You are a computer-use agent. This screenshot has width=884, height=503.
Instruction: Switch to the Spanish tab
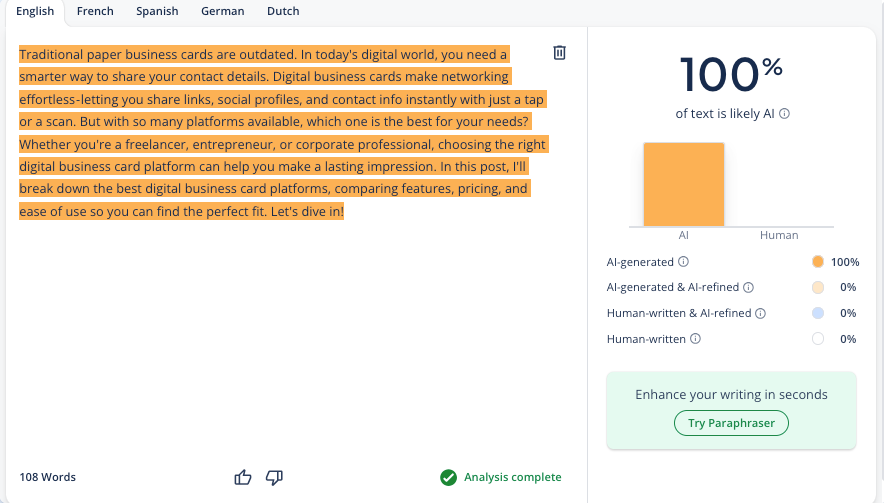coord(157,11)
